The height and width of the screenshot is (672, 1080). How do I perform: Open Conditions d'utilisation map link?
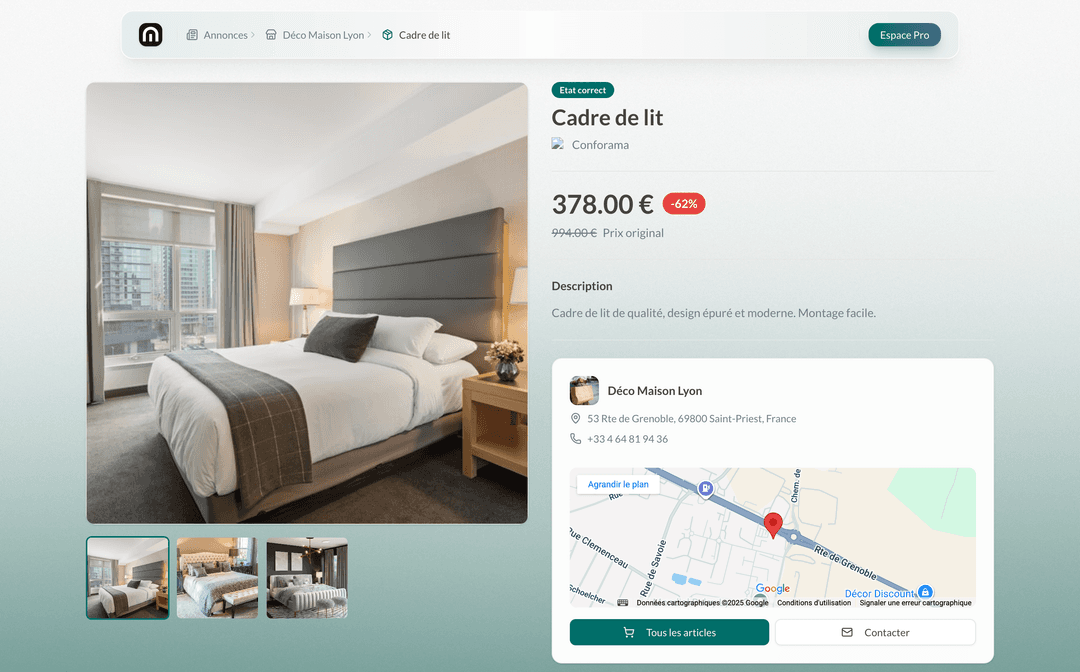[814, 602]
